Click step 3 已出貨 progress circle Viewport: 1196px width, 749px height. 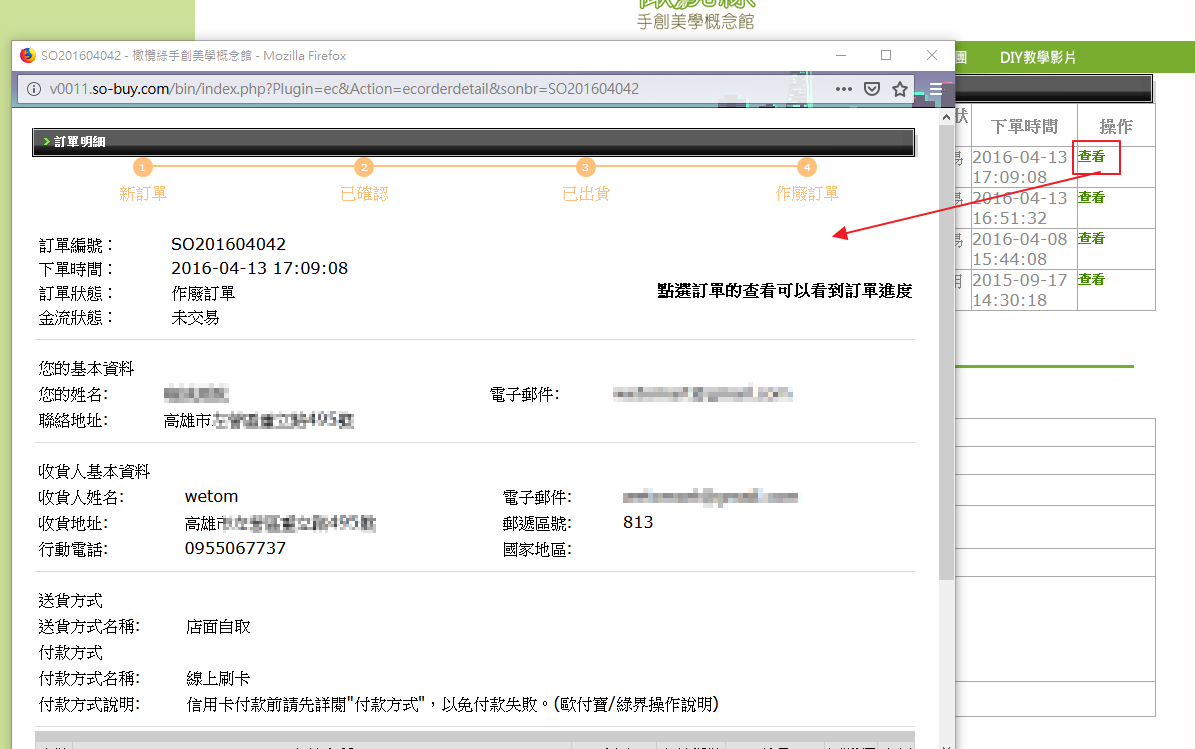586,168
